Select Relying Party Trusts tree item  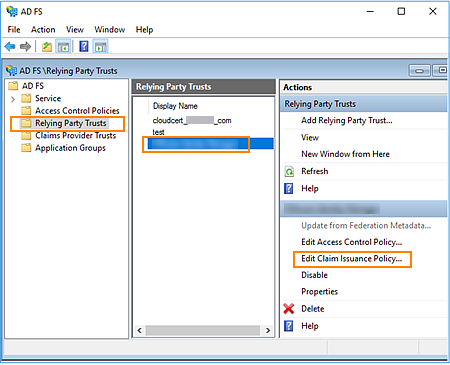(x=70, y=123)
